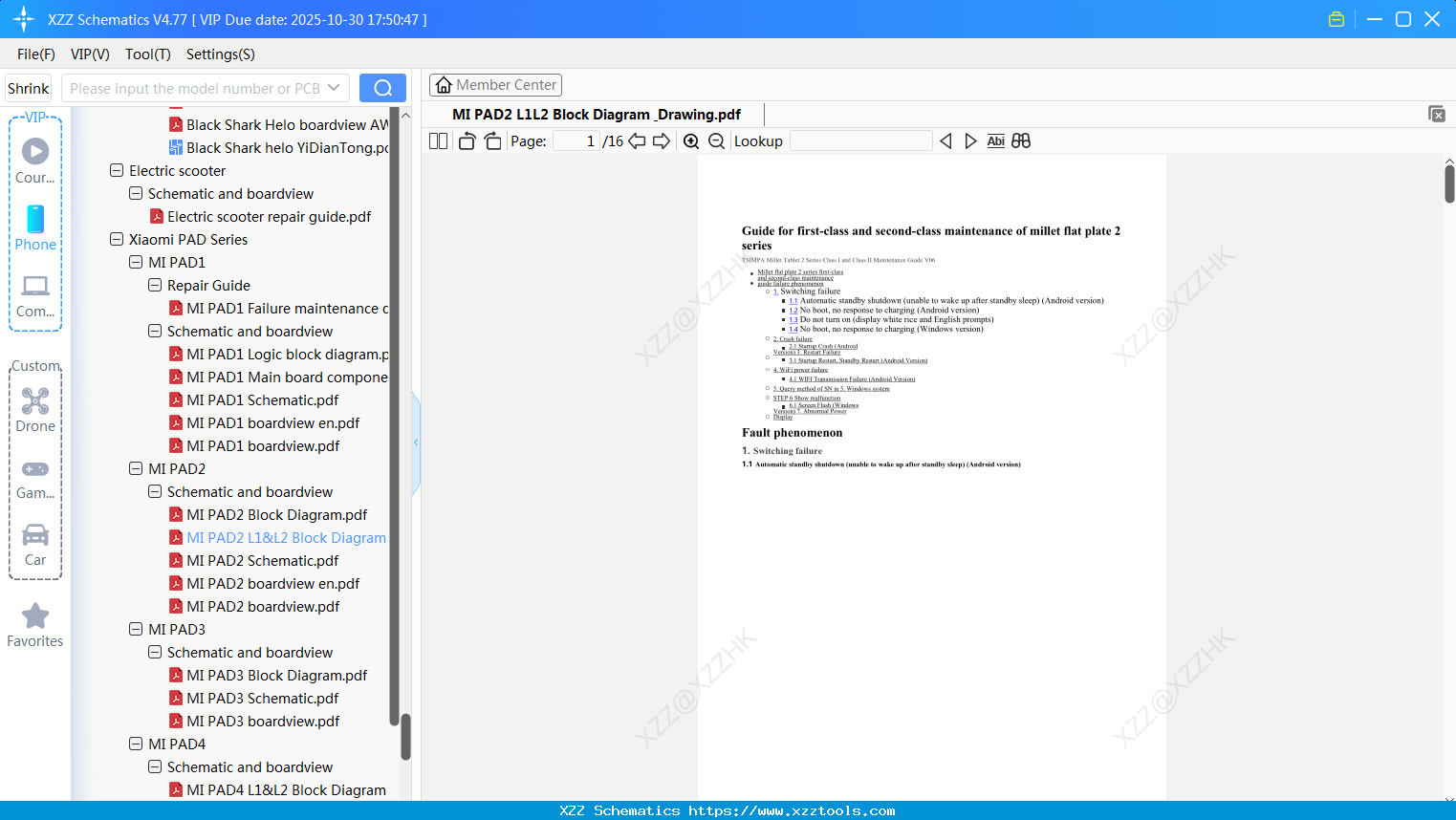
Task: Close the open PDF tab panel icon
Action: coord(1437,114)
